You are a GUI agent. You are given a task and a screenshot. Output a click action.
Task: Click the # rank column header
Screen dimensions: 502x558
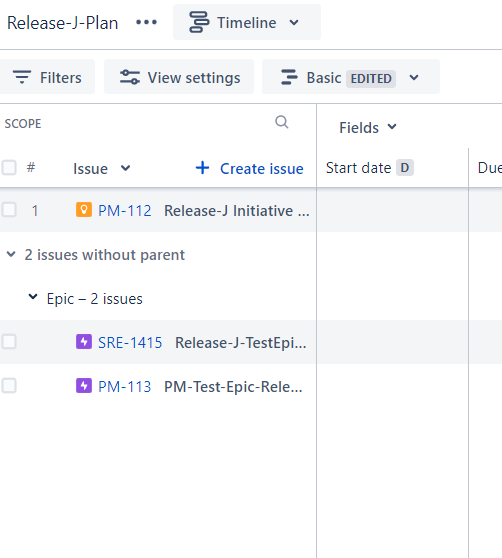(31, 167)
